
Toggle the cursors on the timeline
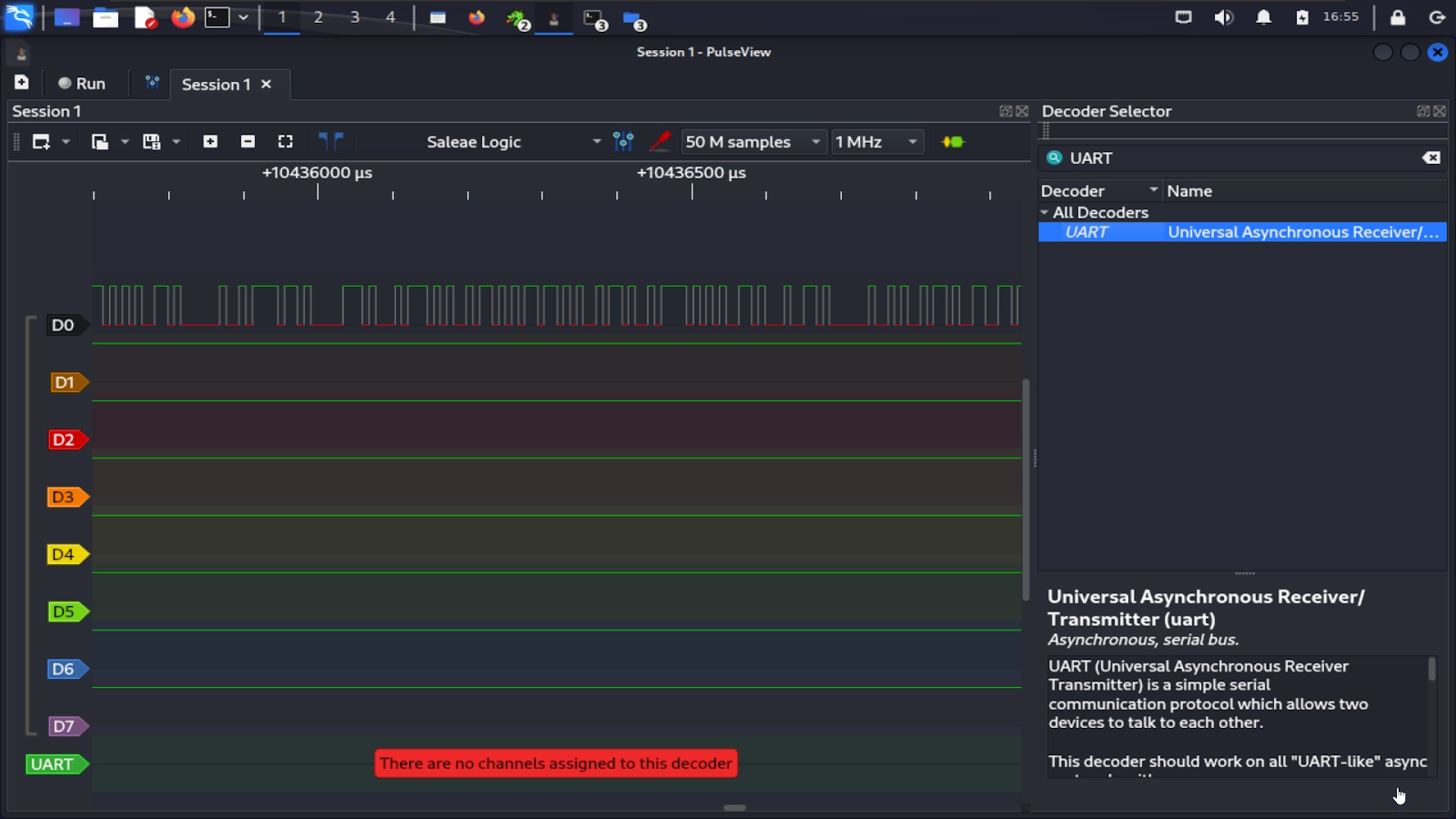click(x=331, y=141)
